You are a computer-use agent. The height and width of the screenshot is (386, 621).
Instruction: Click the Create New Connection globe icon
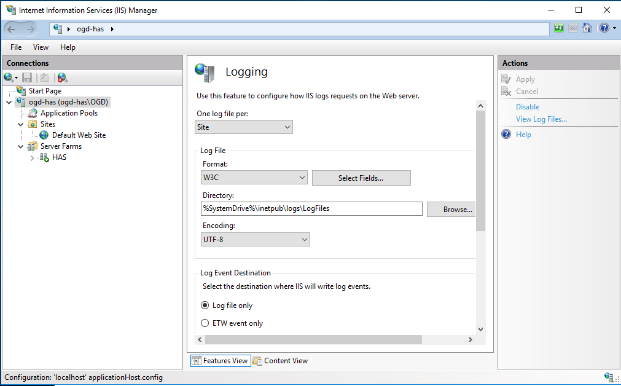9,78
